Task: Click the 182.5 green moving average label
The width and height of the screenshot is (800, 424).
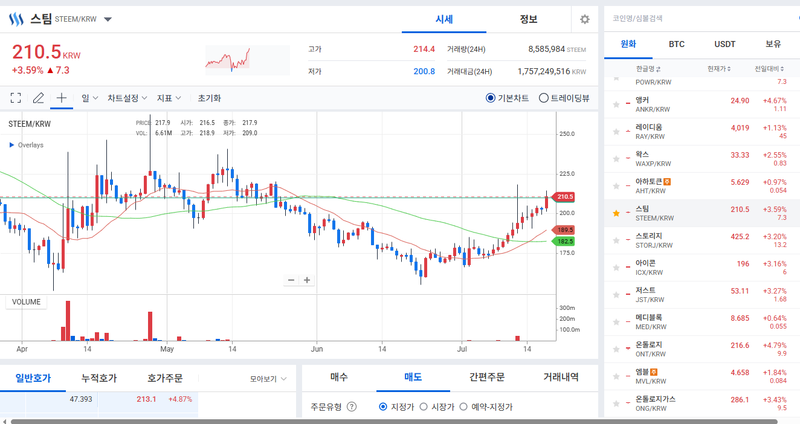Action: (564, 241)
